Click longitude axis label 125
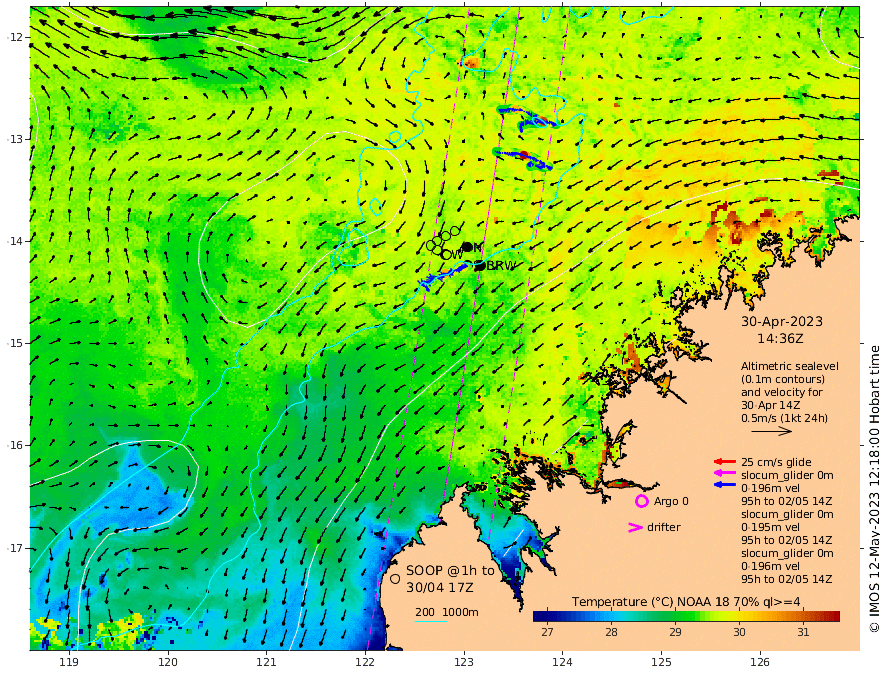This screenshot has height=680, width=880. (662, 663)
